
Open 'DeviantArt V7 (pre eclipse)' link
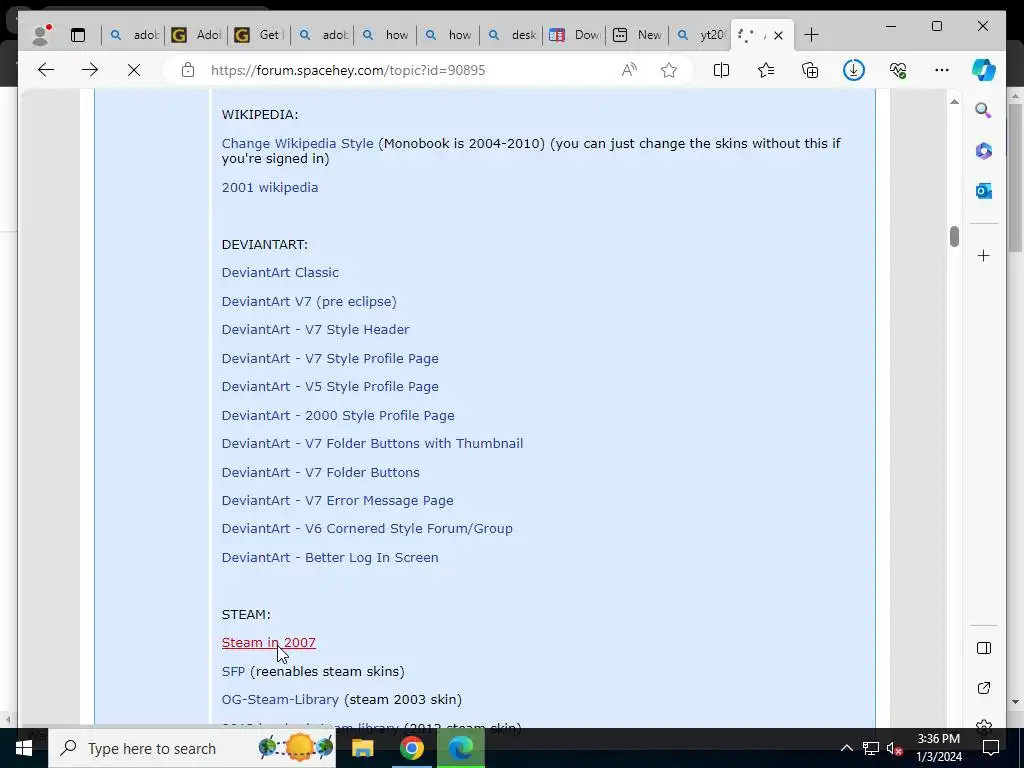coord(309,301)
